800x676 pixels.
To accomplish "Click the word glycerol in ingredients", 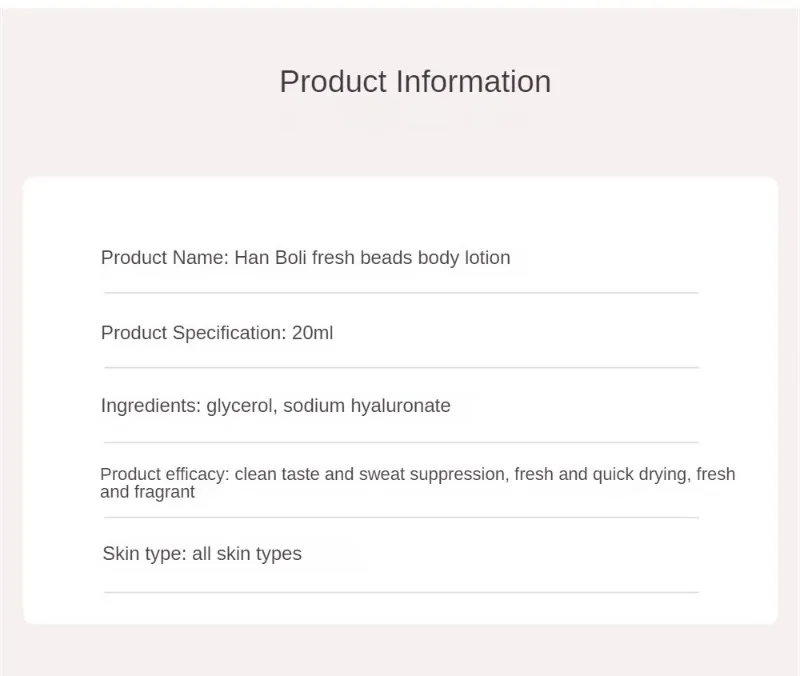I will tap(241, 406).
